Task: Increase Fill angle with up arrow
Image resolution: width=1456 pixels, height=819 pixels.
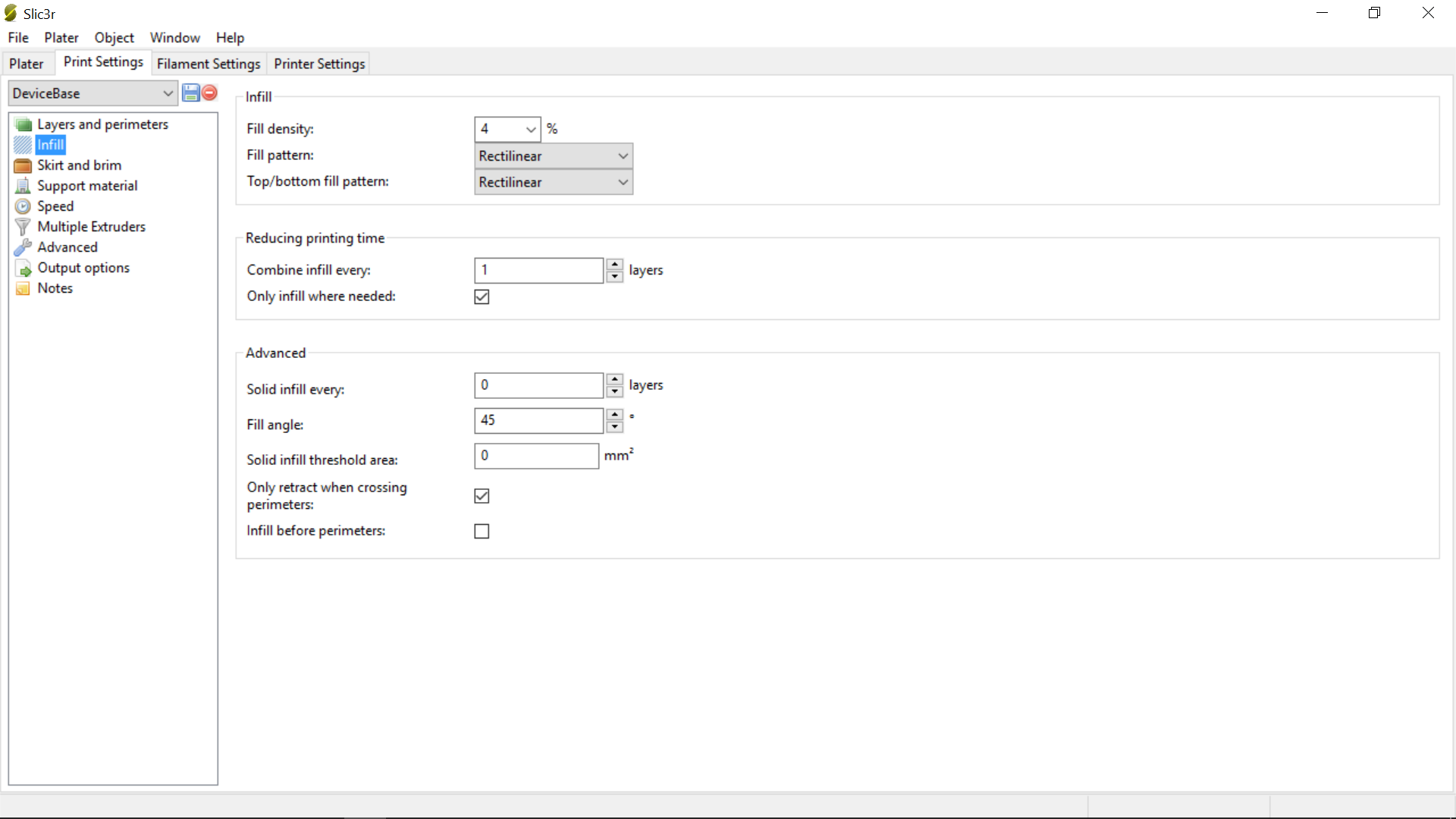Action: (615, 415)
